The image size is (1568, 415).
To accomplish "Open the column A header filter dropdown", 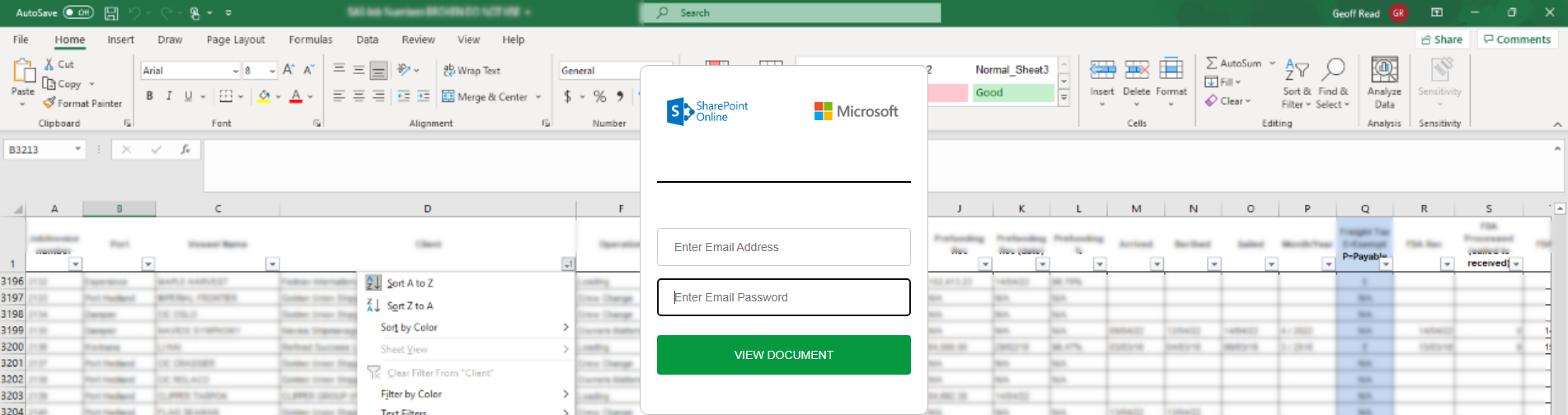I will 75,264.
